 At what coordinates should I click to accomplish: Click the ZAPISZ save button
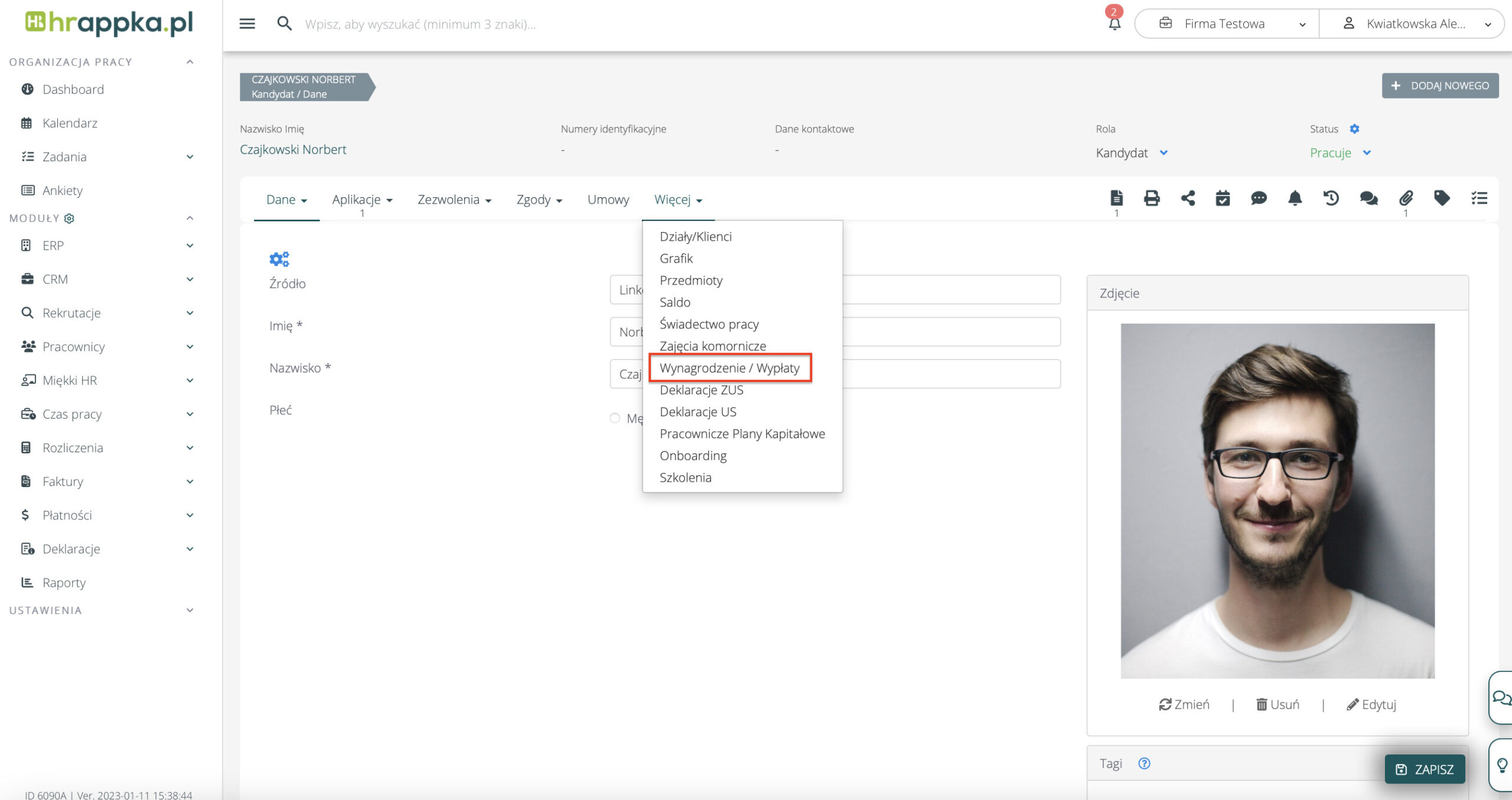(1424, 769)
